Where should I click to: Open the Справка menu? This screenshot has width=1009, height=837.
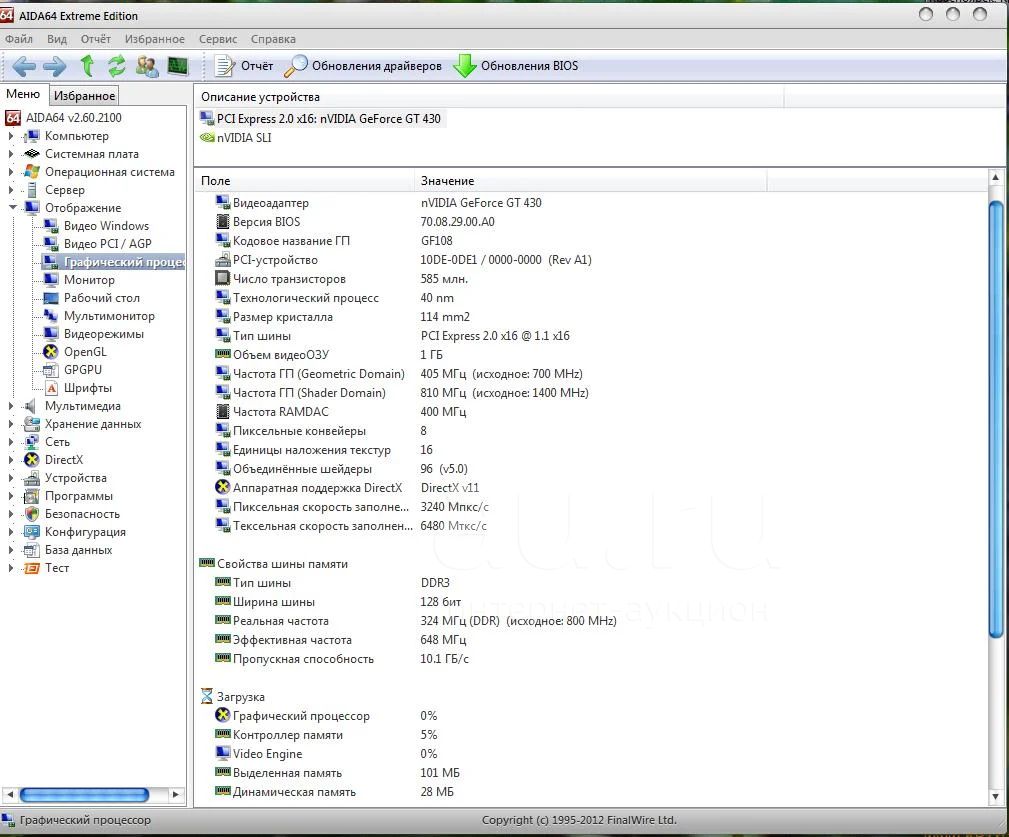[273, 39]
